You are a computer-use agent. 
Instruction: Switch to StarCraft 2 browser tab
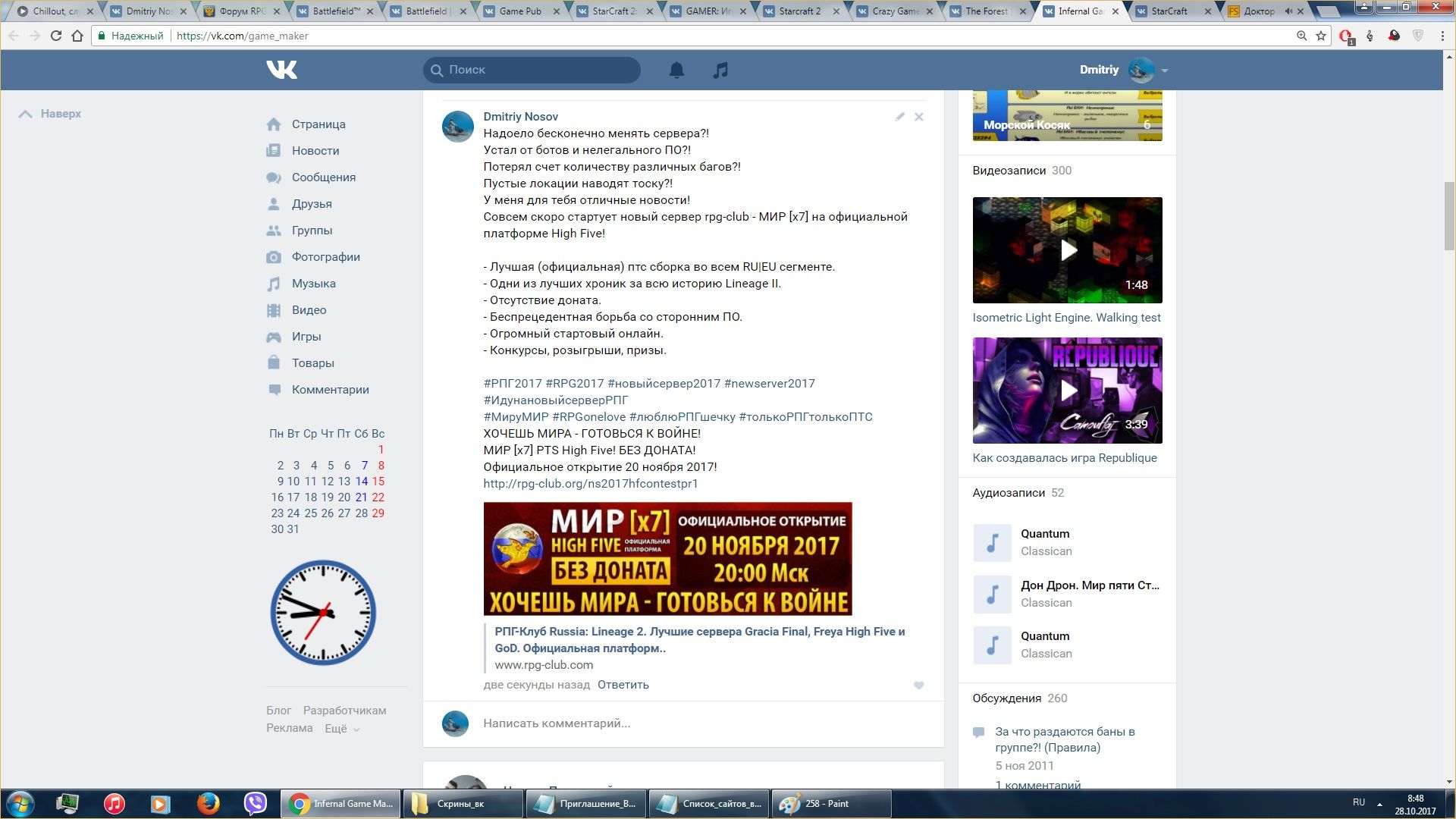(x=613, y=11)
